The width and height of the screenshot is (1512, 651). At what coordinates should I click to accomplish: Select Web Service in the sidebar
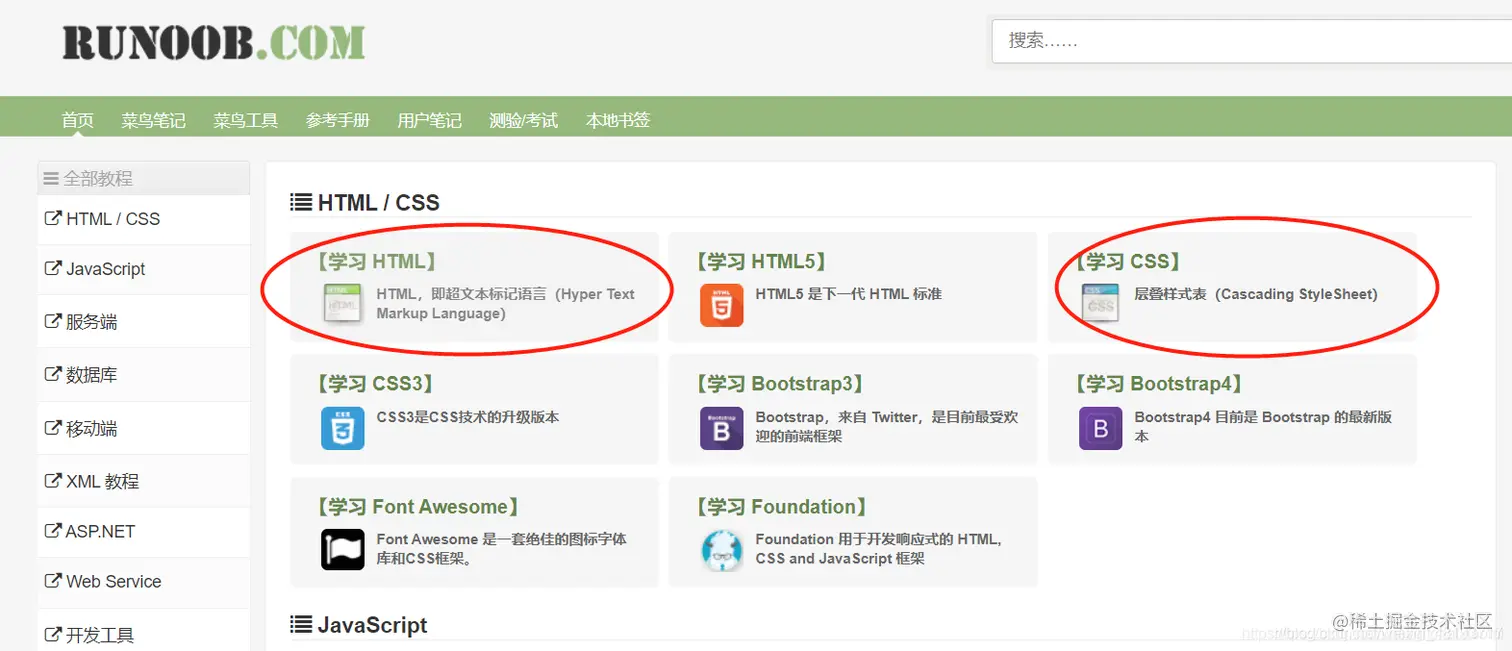click(x=144, y=581)
